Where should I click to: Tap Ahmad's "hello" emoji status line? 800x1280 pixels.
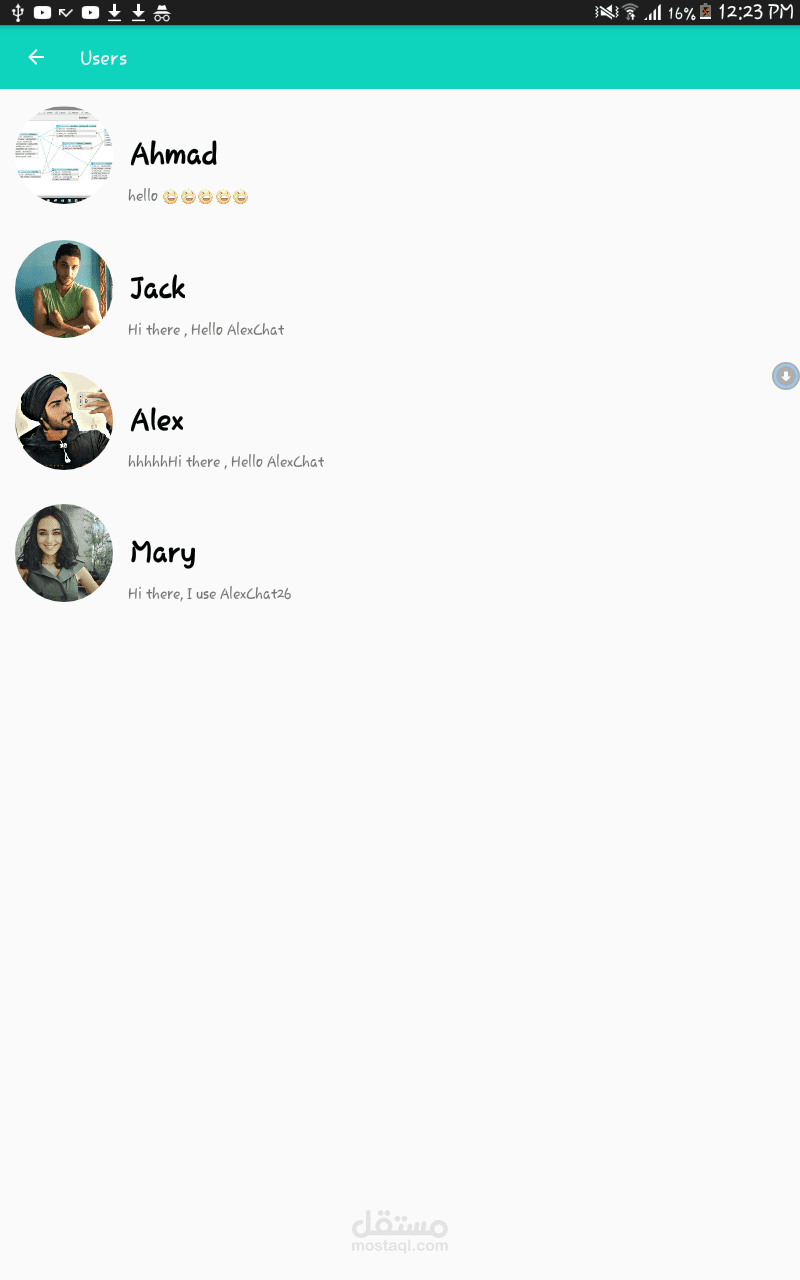click(188, 196)
